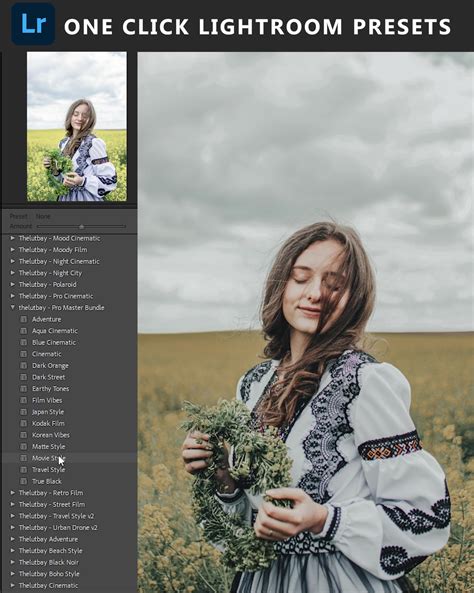Screen dimensions: 474x593
Task: Click the Thelutbay - Retro Film group name
Action: click(51, 493)
